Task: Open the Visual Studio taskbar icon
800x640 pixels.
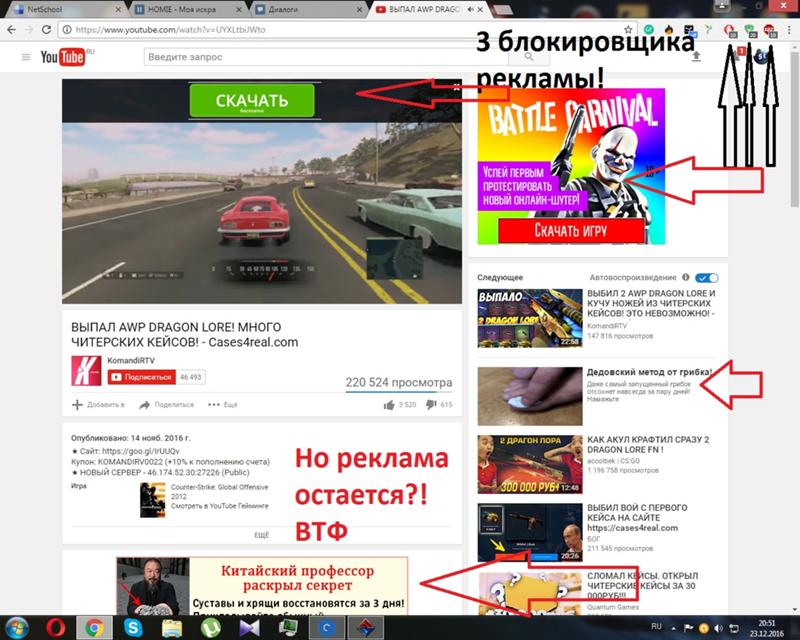Action: click(249, 627)
